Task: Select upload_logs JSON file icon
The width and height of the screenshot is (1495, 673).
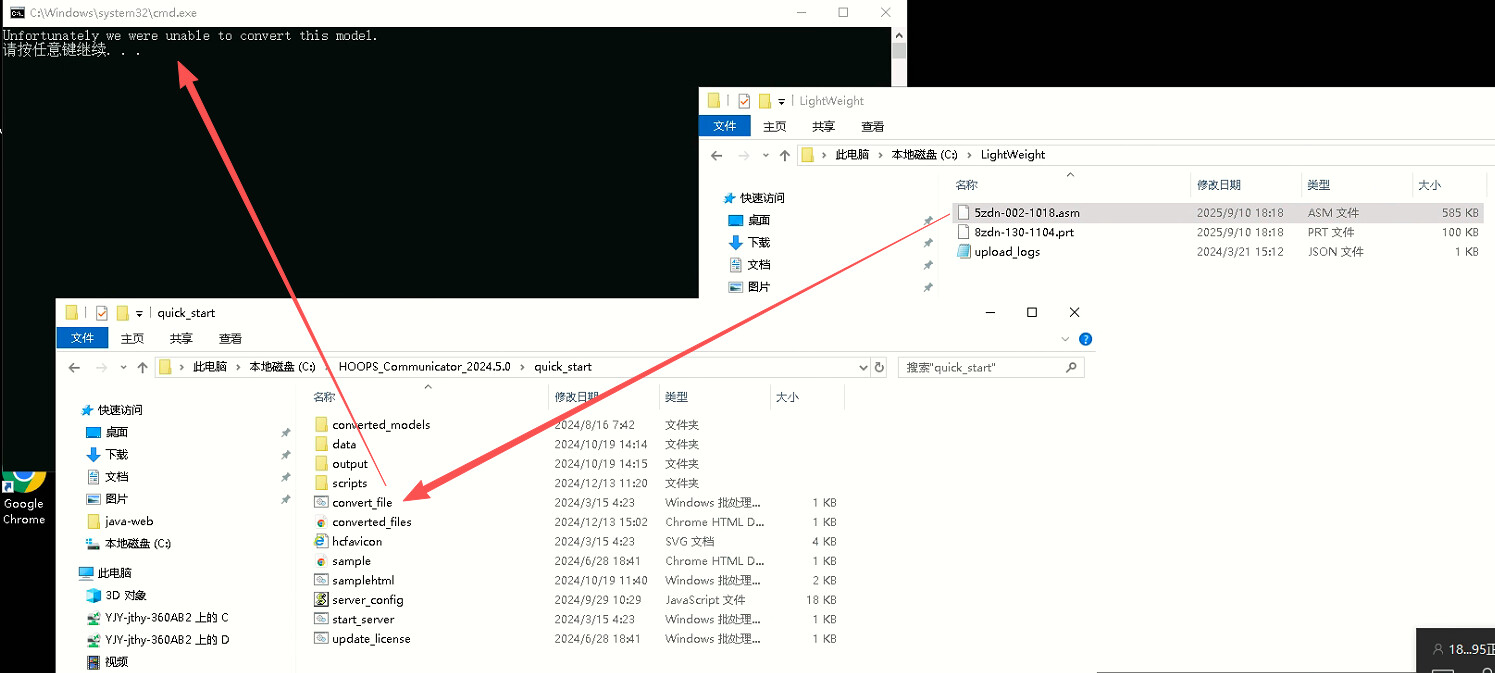Action: tap(963, 252)
